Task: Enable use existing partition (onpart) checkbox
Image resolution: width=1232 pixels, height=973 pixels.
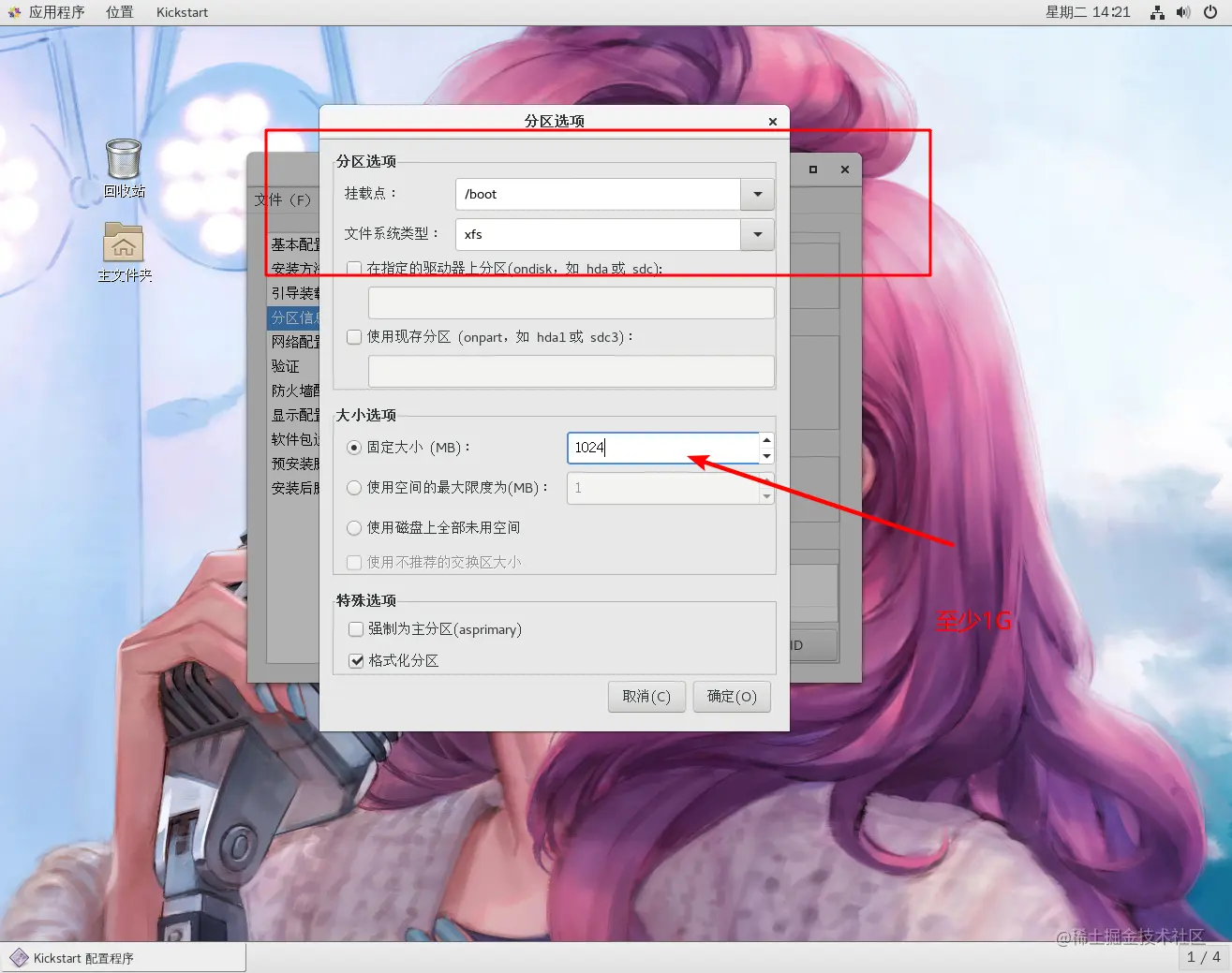Action: pyautogui.click(x=354, y=337)
